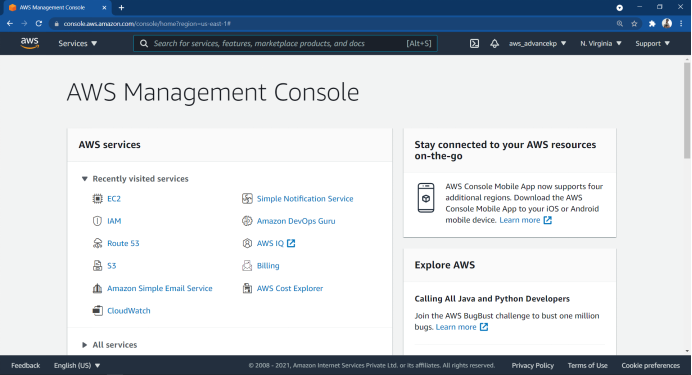Click the AWS services search field
The image size is (692, 375).
pyautogui.click(x=285, y=43)
